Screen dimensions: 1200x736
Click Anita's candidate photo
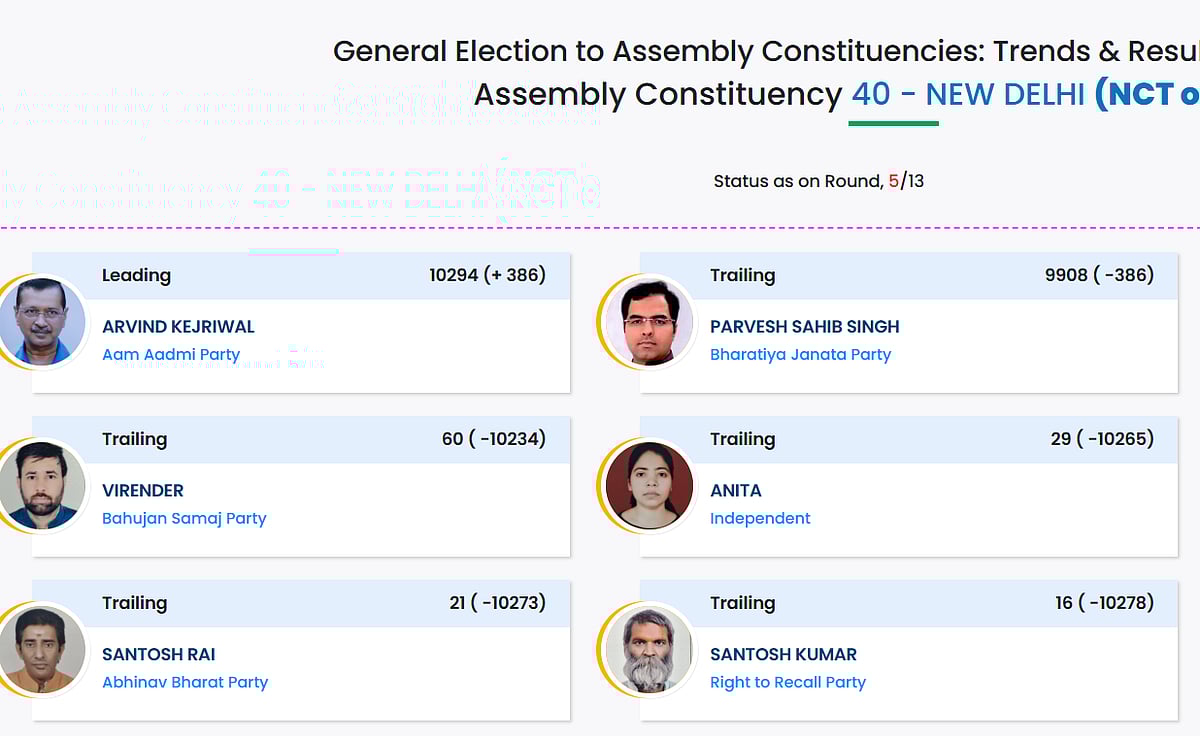pos(649,486)
